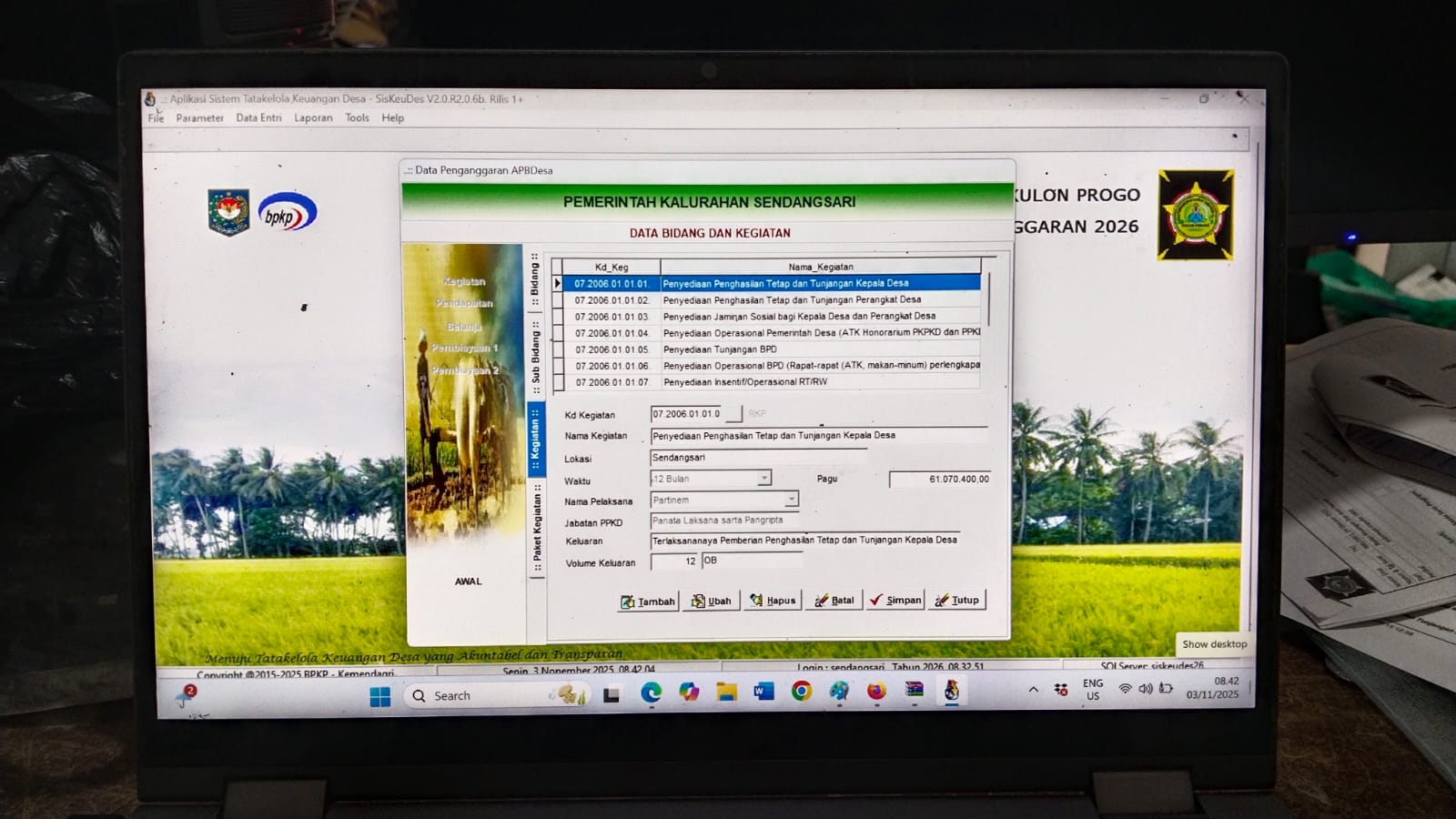Click the Nama Kegiatan text field
Image resolution: width=1456 pixels, height=819 pixels.
coord(817,436)
